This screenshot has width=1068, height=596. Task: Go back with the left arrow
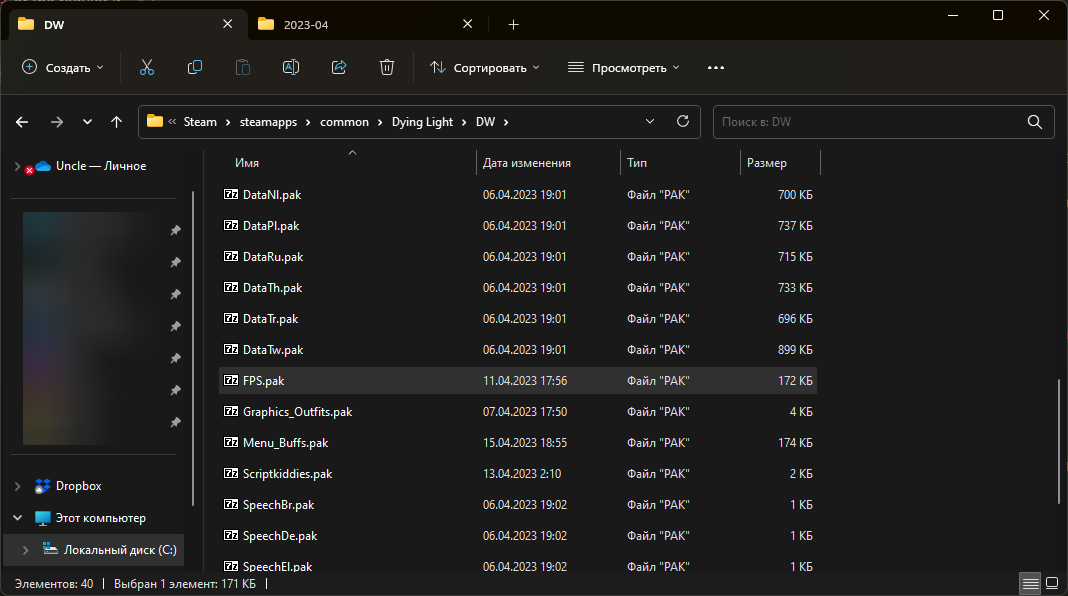22,122
